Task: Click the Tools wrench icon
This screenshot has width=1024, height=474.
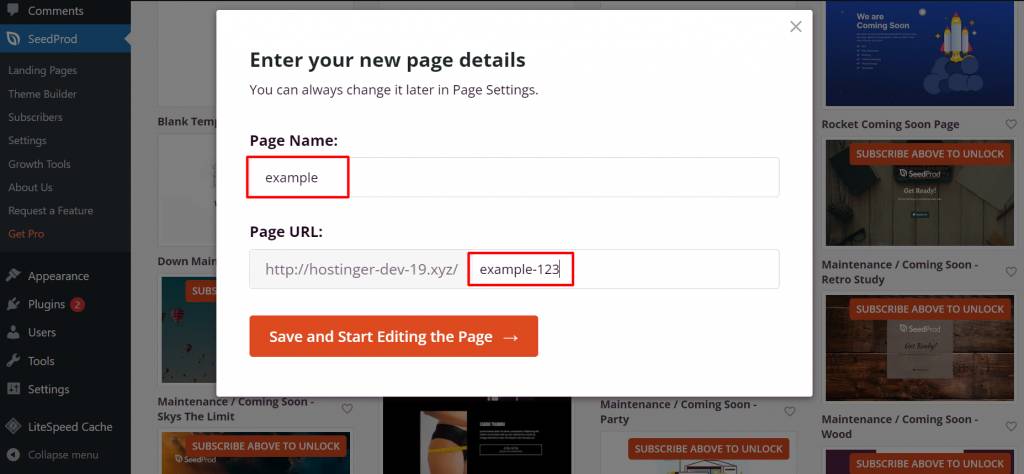Action: [x=13, y=361]
